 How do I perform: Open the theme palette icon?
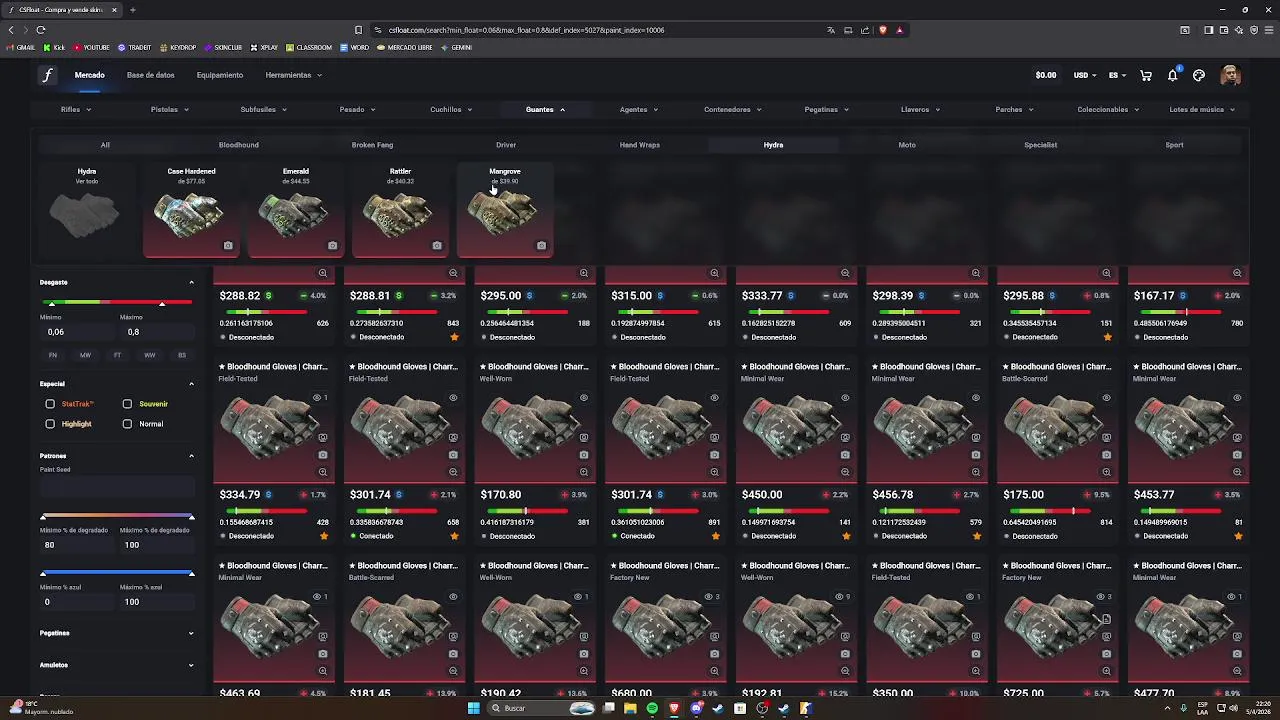click(1199, 75)
